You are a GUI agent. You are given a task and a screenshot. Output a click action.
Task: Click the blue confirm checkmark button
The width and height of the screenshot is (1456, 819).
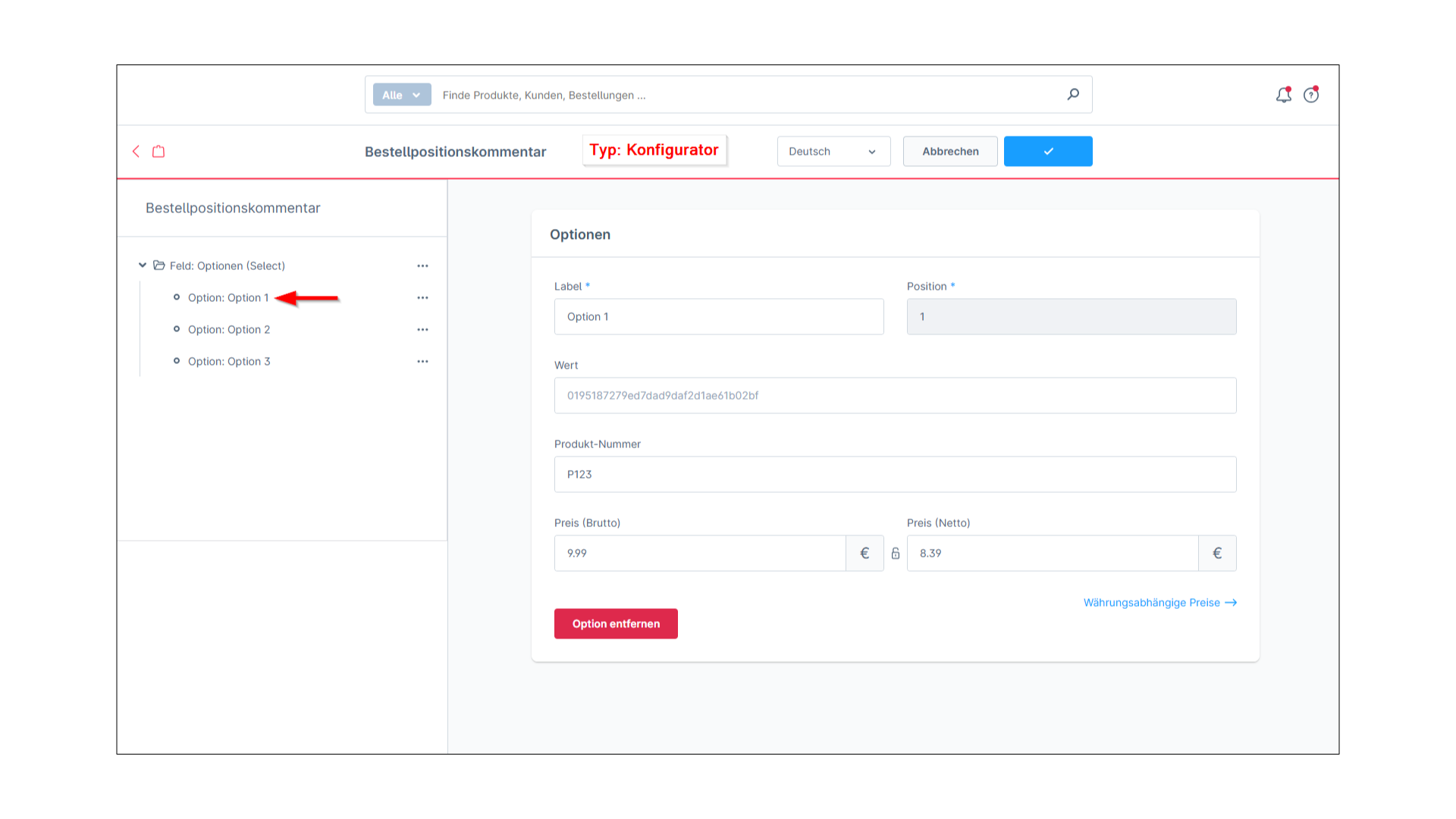[1047, 151]
